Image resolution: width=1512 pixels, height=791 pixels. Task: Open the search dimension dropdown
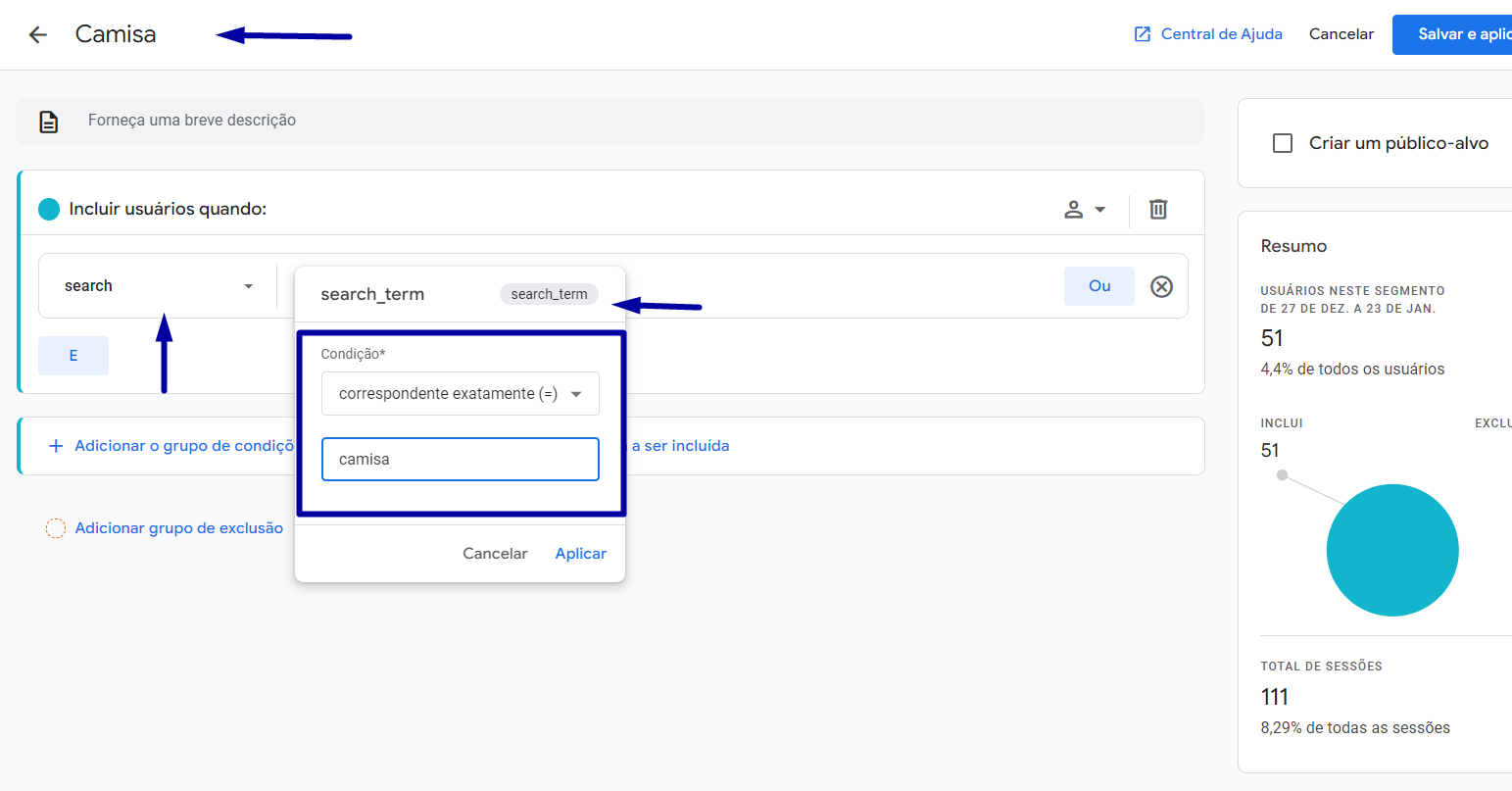tap(158, 286)
